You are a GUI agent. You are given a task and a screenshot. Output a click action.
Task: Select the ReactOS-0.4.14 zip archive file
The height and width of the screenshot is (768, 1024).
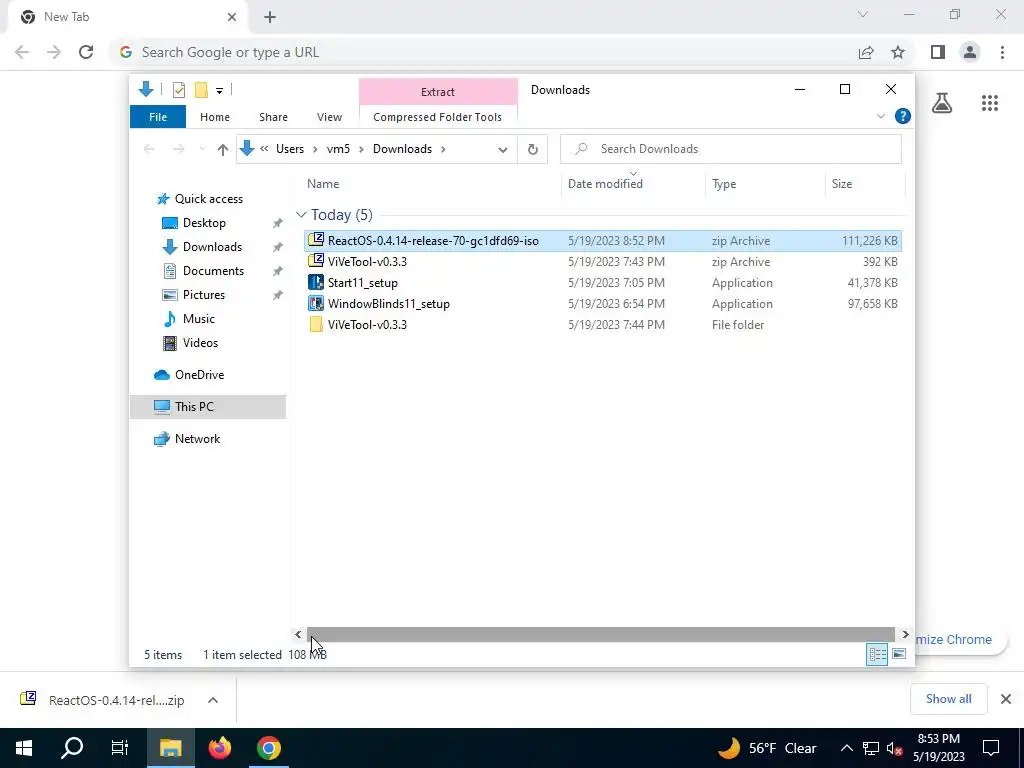[x=603, y=241]
